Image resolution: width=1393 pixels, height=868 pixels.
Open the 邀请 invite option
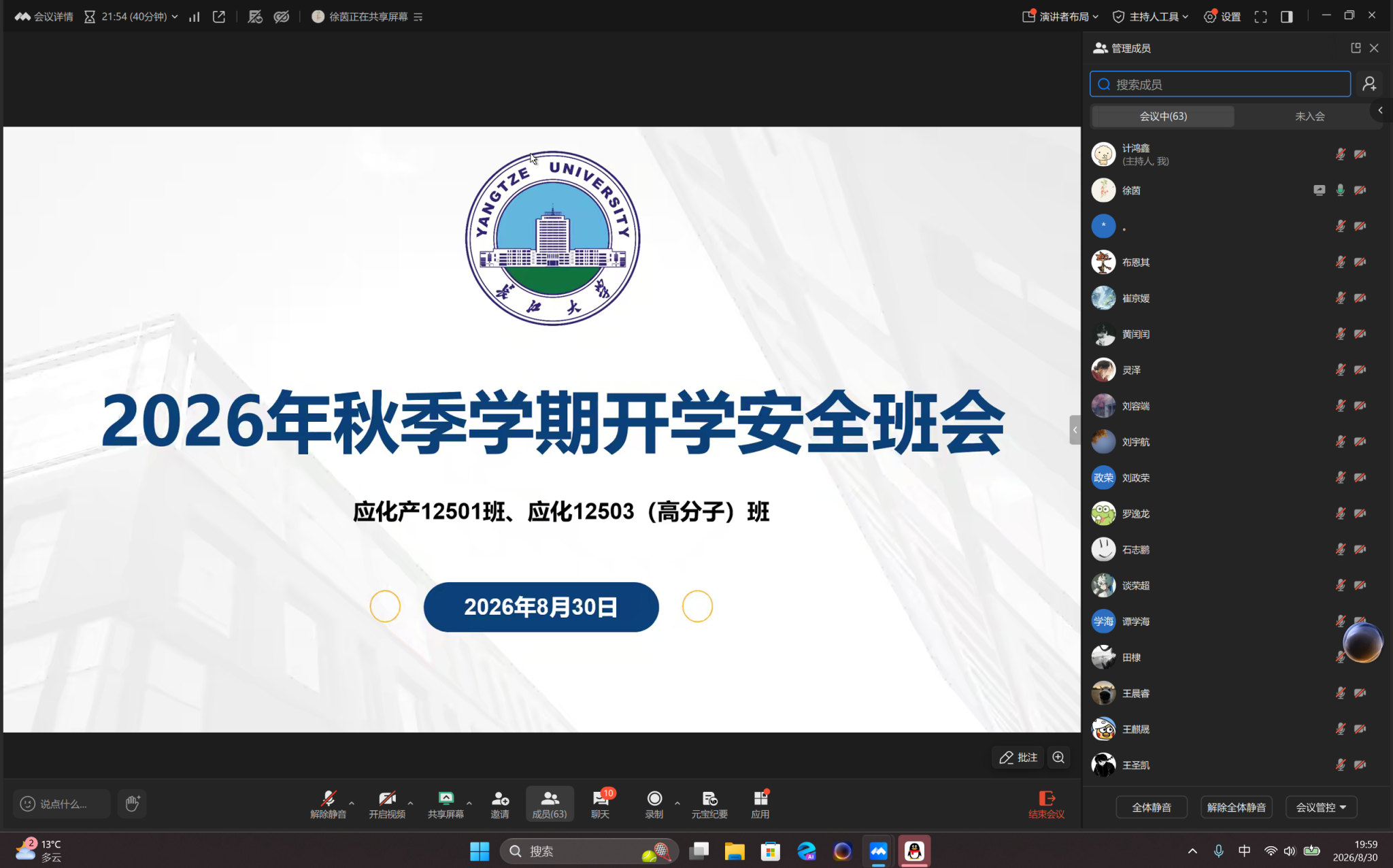[500, 804]
